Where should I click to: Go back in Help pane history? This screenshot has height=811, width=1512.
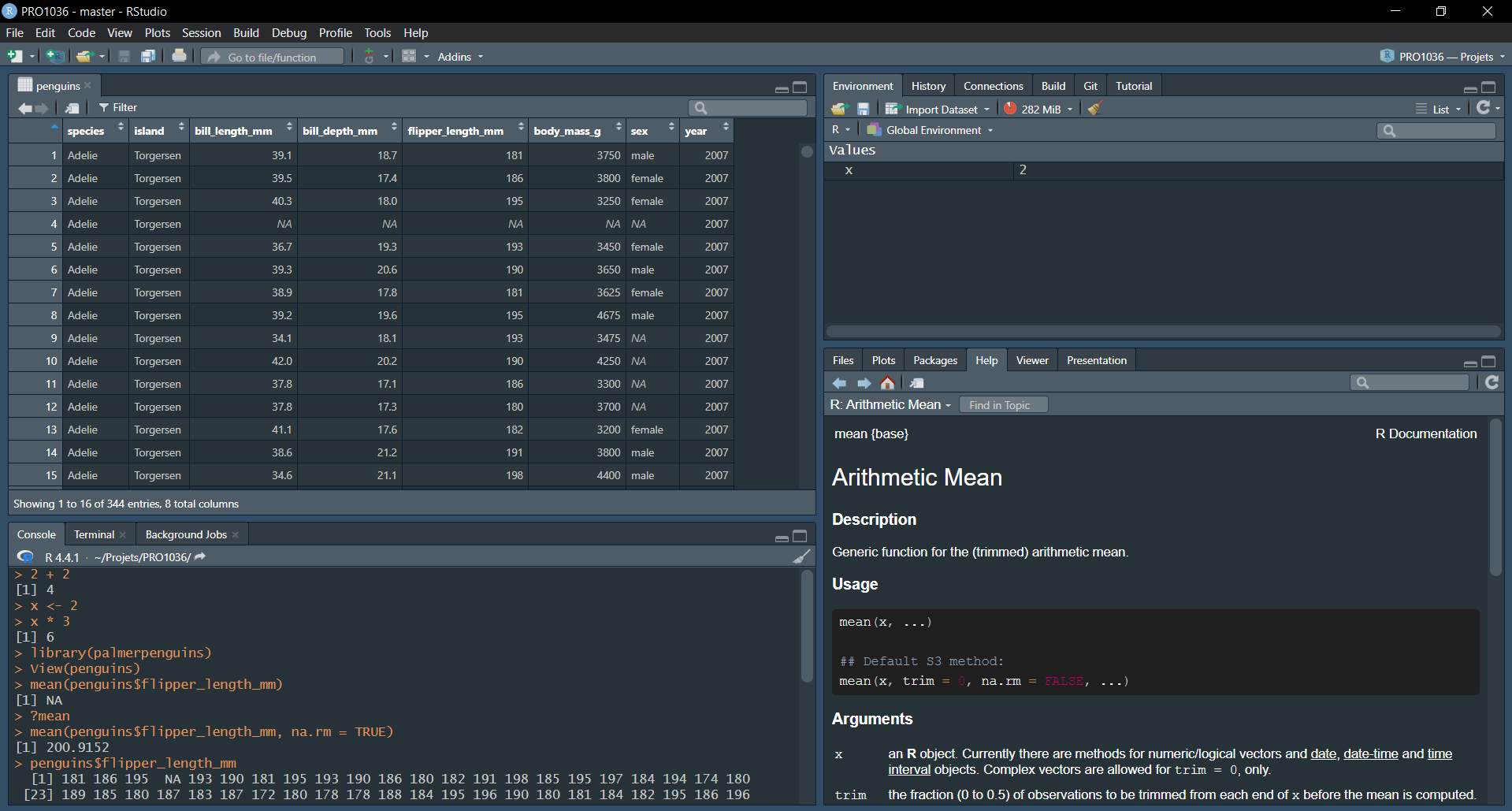coord(839,383)
